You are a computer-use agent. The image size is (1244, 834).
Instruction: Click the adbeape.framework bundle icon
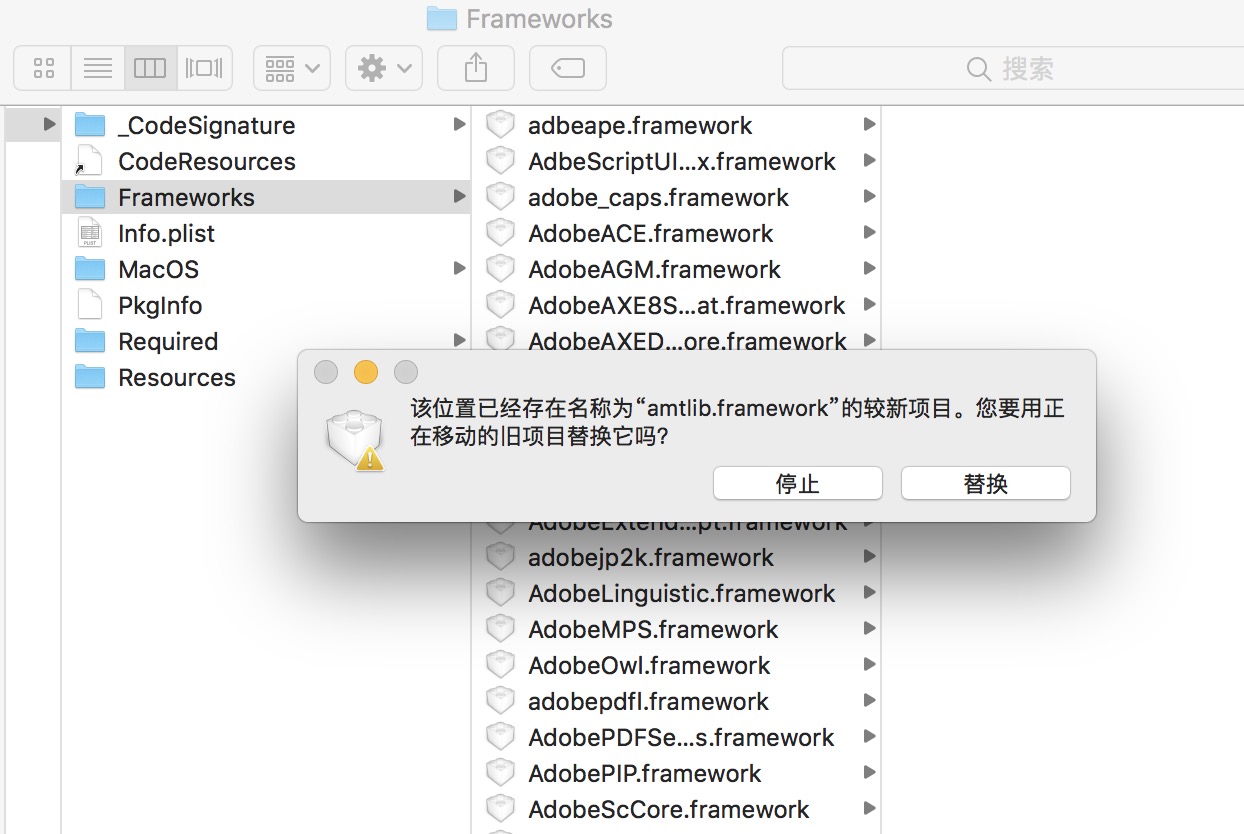500,125
